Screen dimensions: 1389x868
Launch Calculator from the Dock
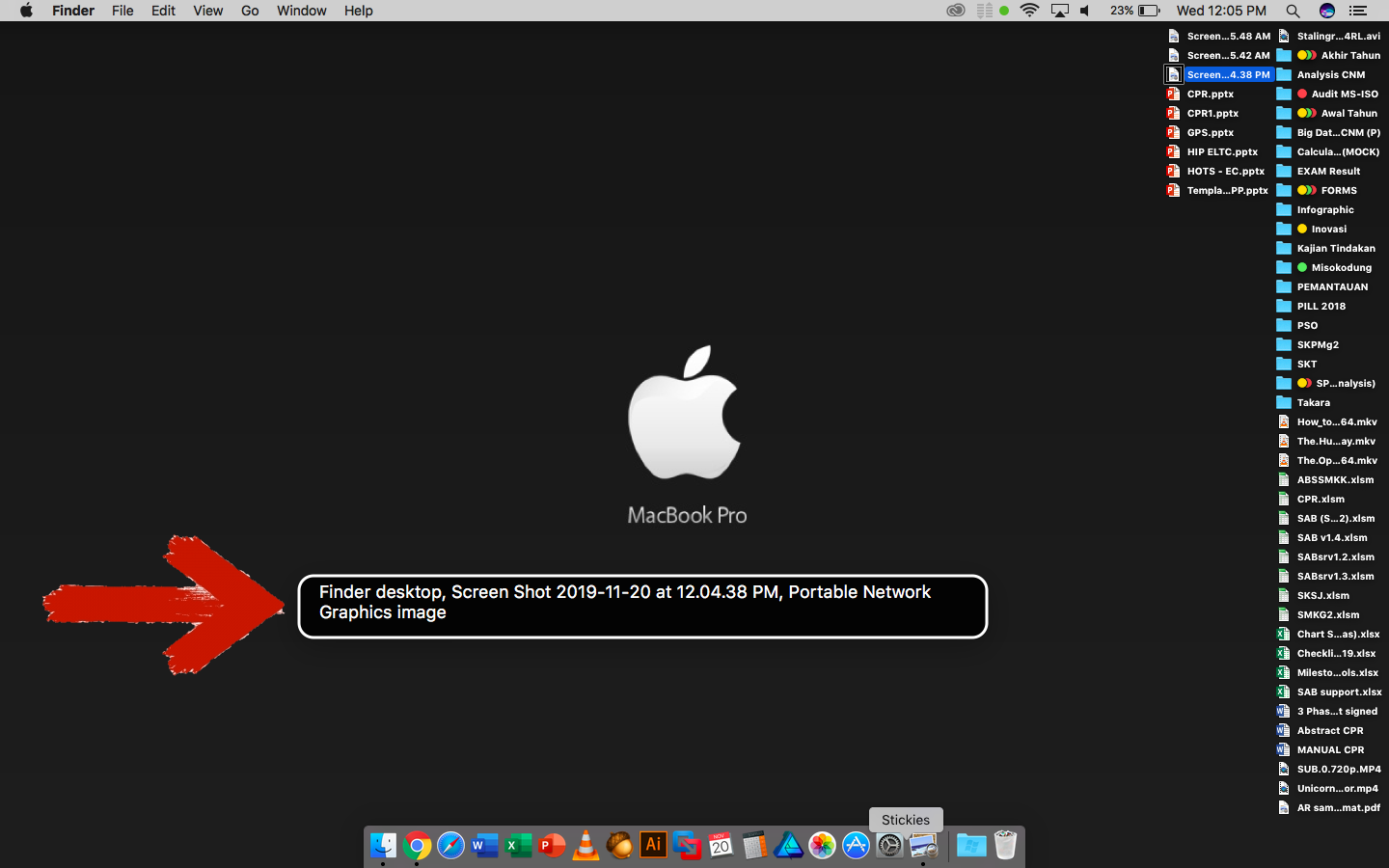(754, 846)
